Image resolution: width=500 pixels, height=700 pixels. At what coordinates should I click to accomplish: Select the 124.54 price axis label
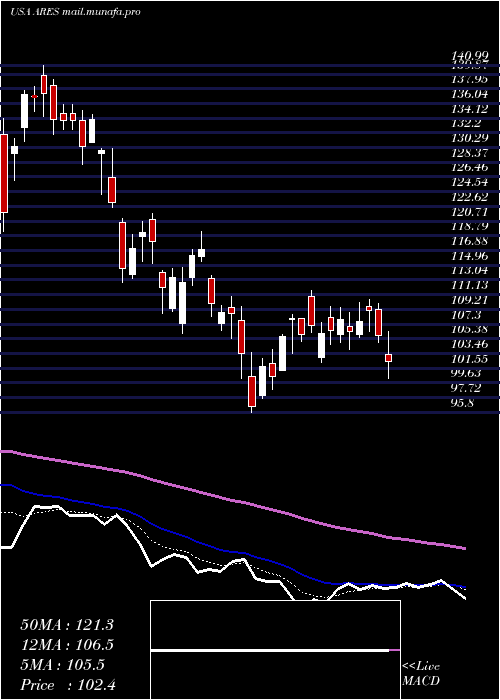click(470, 183)
